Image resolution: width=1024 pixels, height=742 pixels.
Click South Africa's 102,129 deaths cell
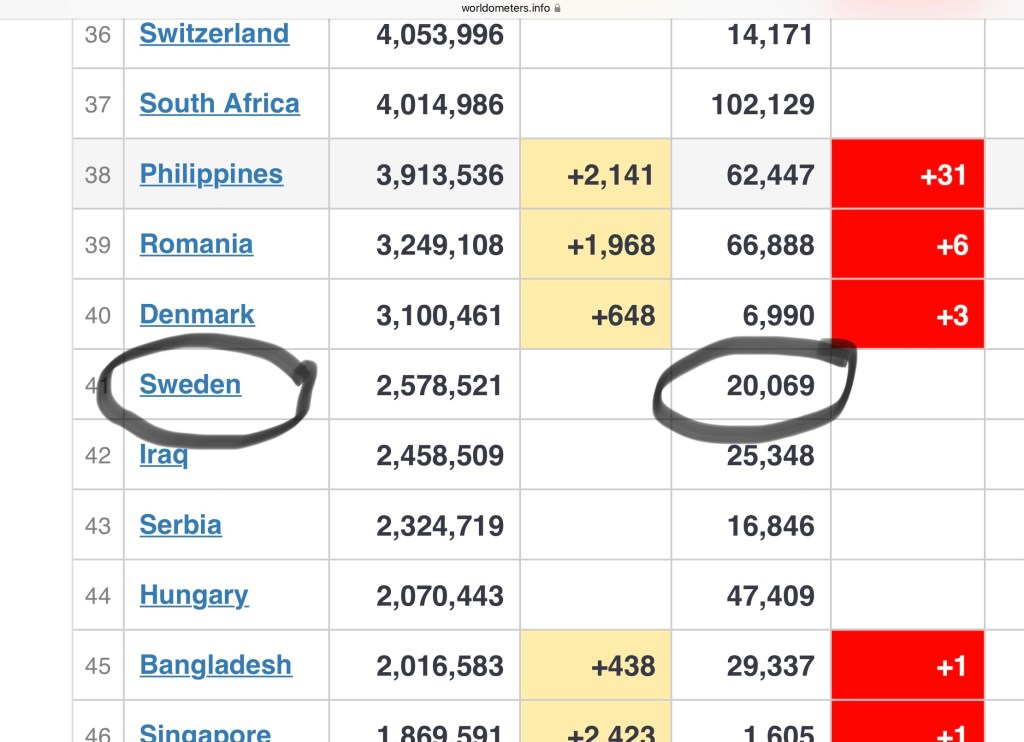tap(762, 105)
